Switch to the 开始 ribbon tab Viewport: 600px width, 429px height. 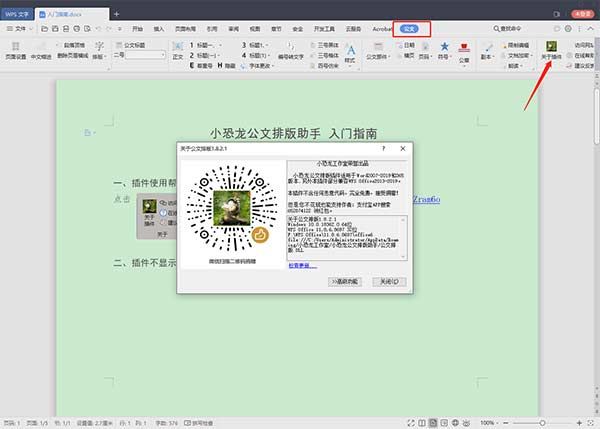137,29
